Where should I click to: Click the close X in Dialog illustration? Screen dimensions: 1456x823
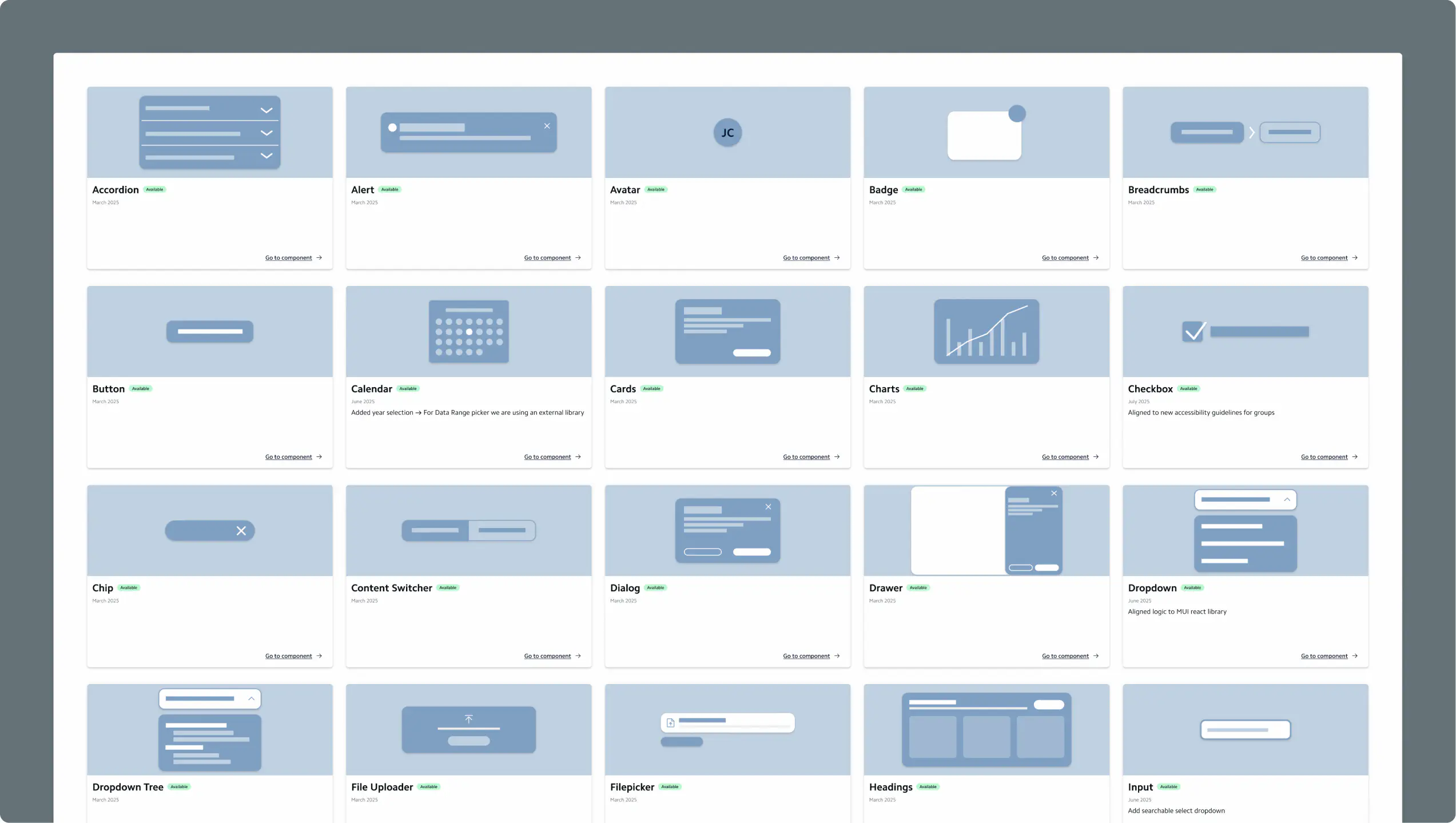coord(768,507)
